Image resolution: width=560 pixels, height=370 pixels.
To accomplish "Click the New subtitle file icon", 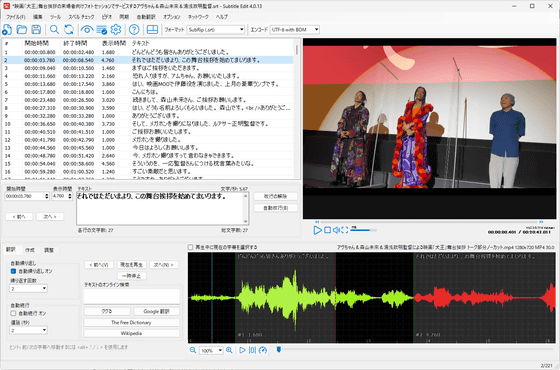I will tap(7, 30).
